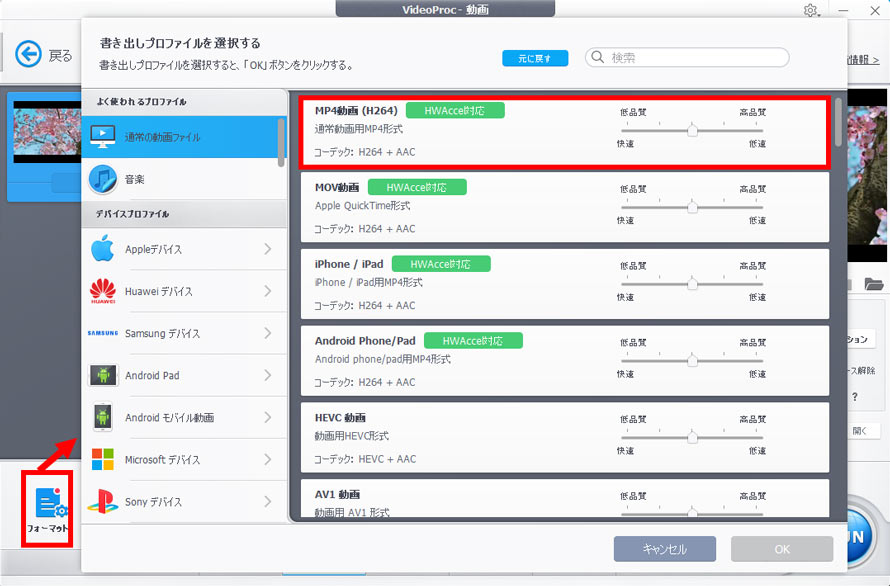This screenshot has width=890, height=586.
Task: Click the 元に戻す reset button
Action: (535, 58)
